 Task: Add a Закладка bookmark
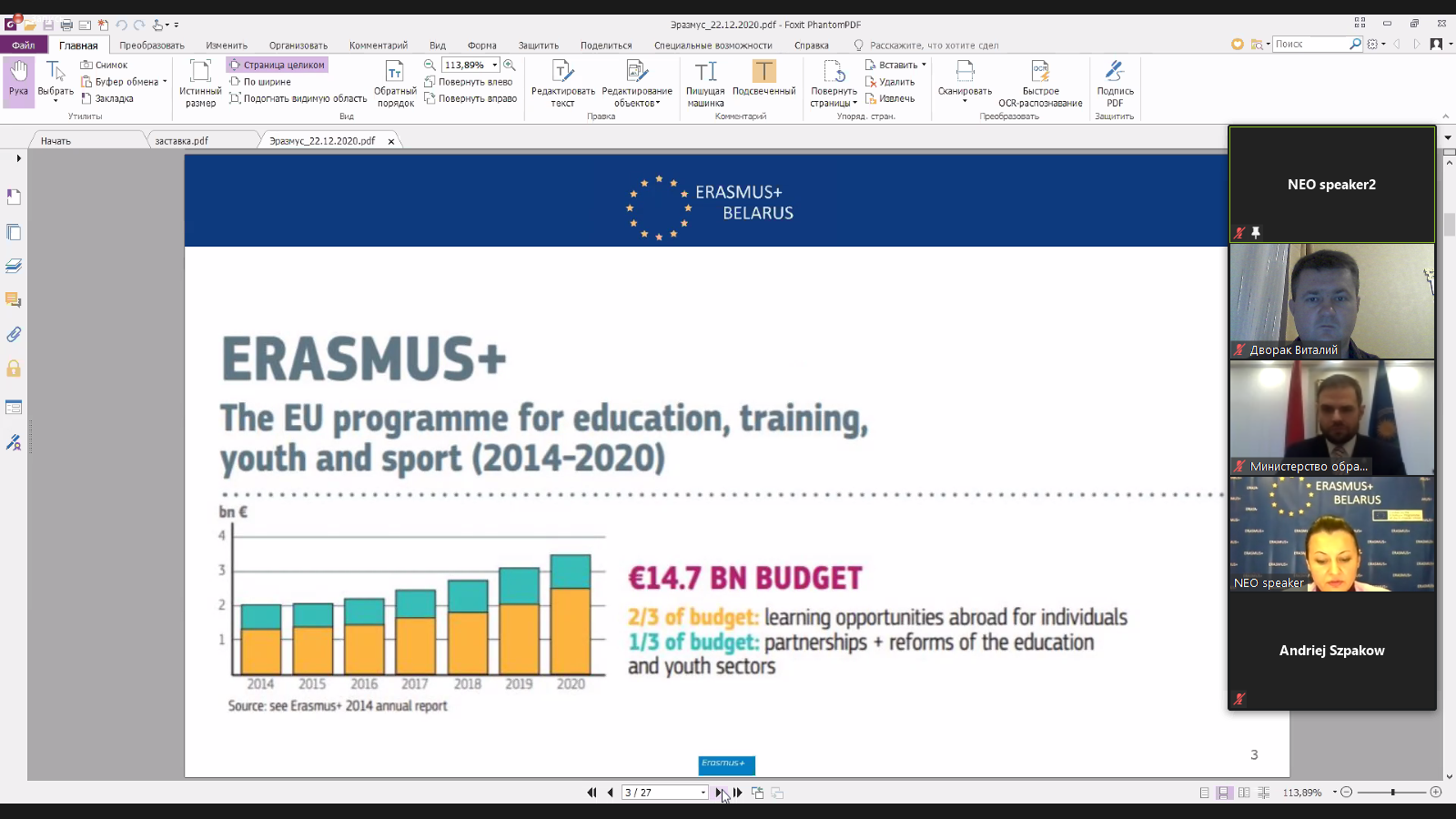click(106, 98)
